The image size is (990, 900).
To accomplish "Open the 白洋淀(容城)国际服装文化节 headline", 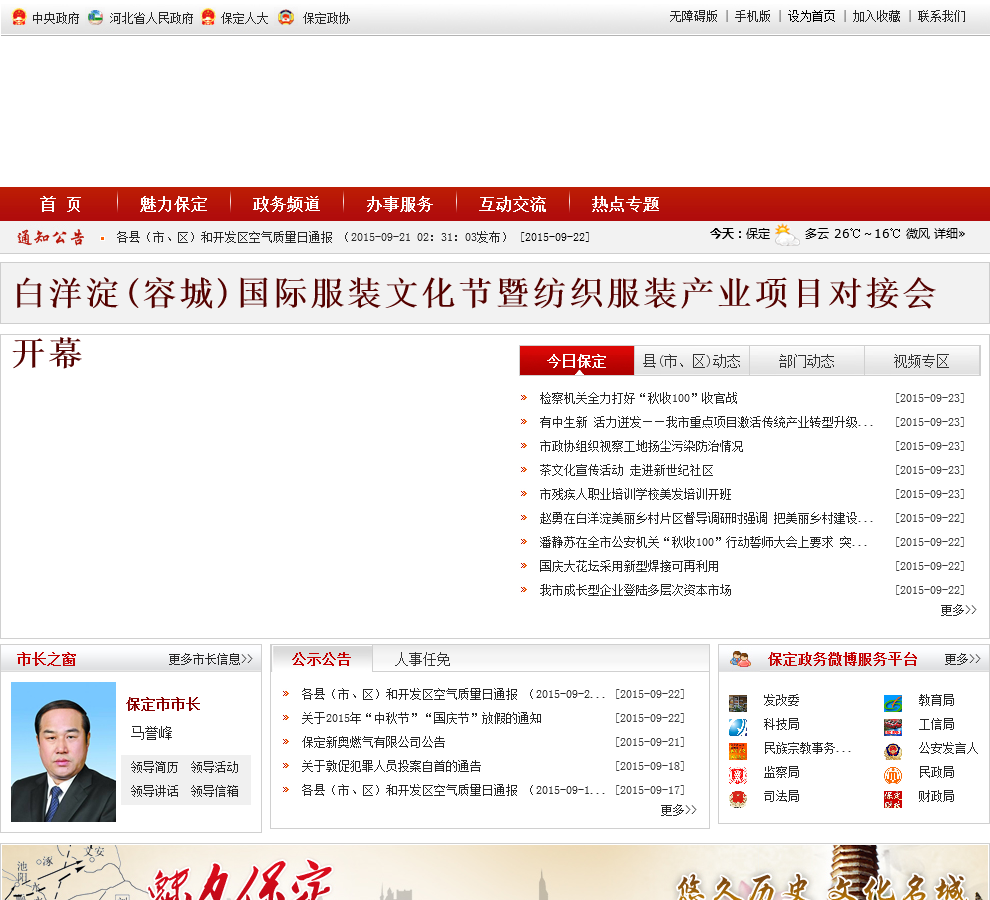I will [474, 293].
